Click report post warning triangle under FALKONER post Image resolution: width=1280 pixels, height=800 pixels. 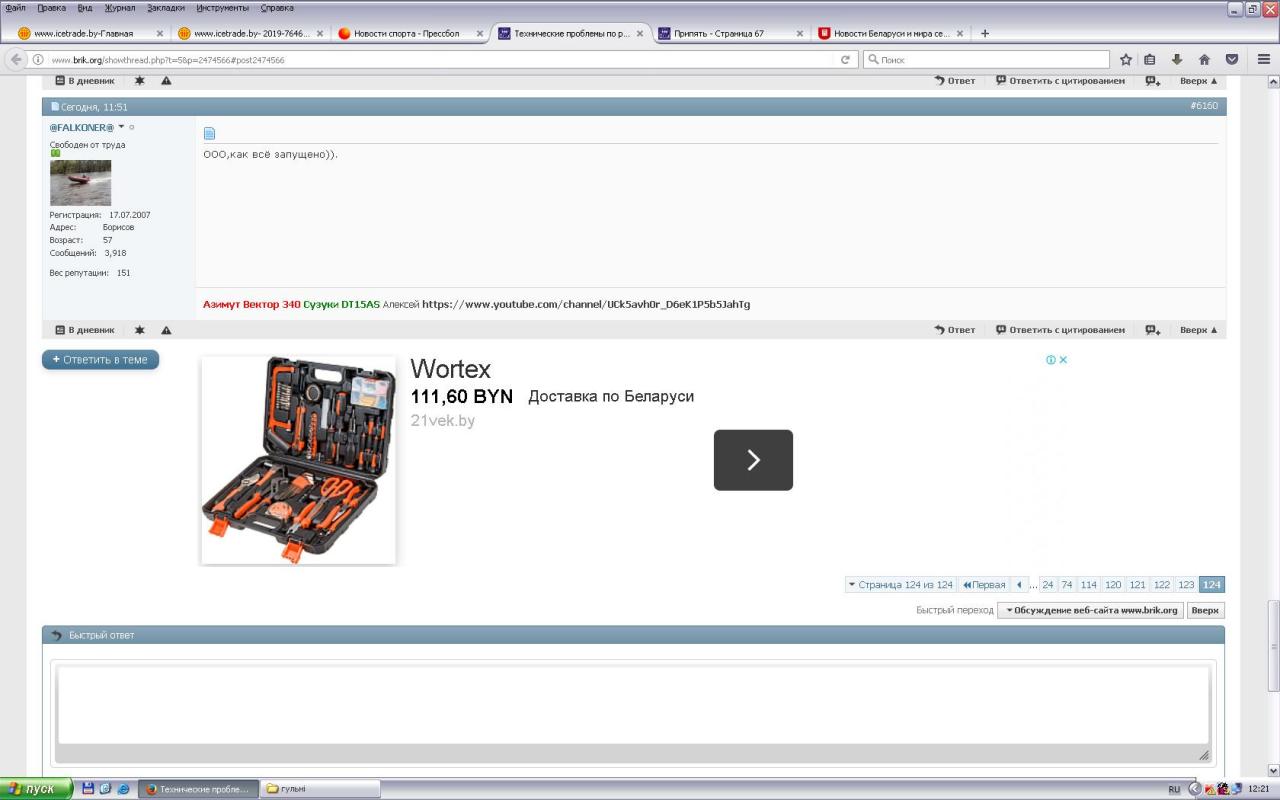(166, 330)
